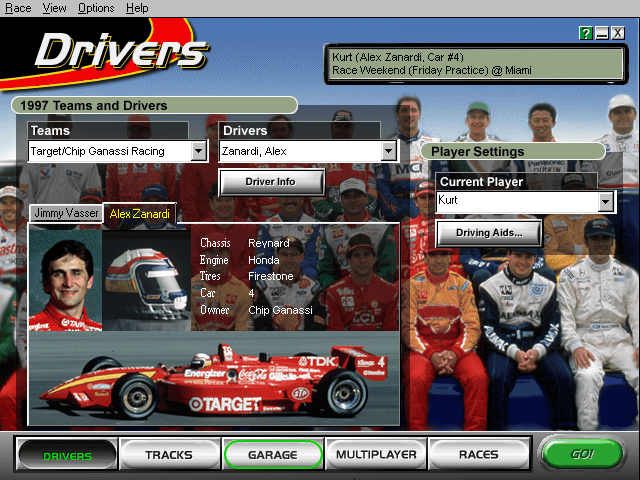Expand the Current Player dropdown arrow
This screenshot has width=640, height=480.
pyautogui.click(x=606, y=201)
